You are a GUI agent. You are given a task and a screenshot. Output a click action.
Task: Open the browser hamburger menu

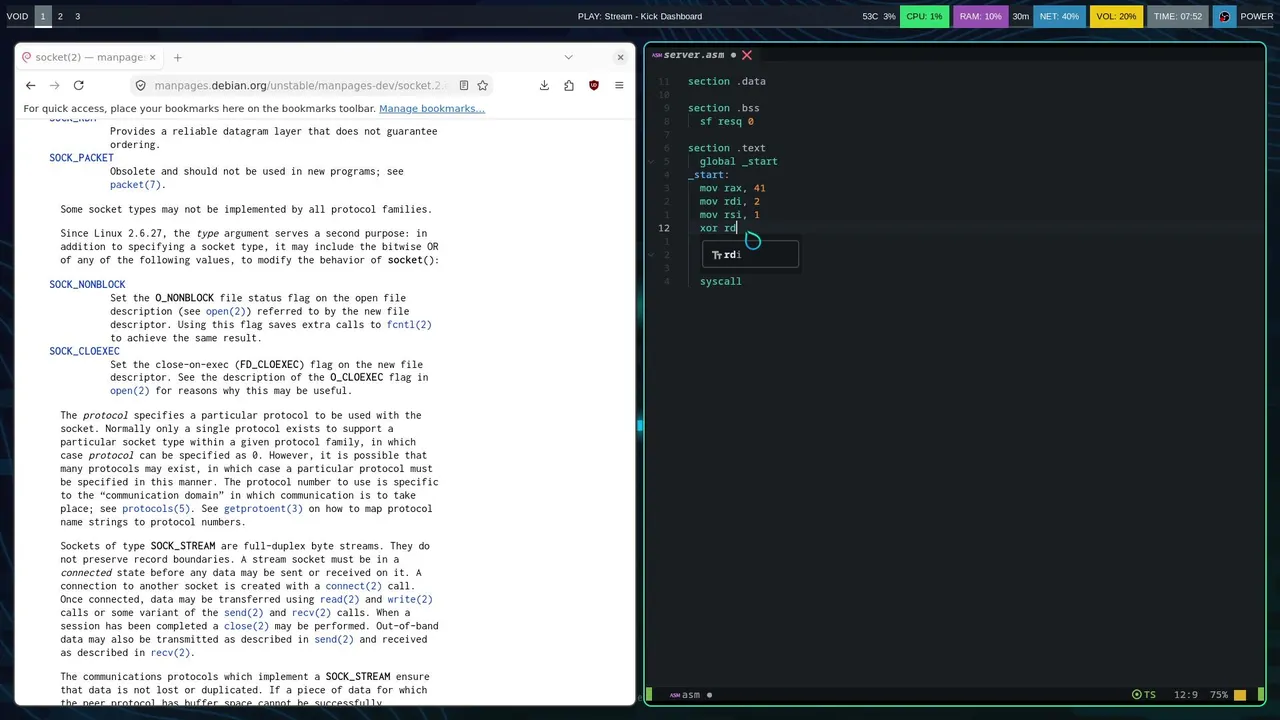pos(619,86)
